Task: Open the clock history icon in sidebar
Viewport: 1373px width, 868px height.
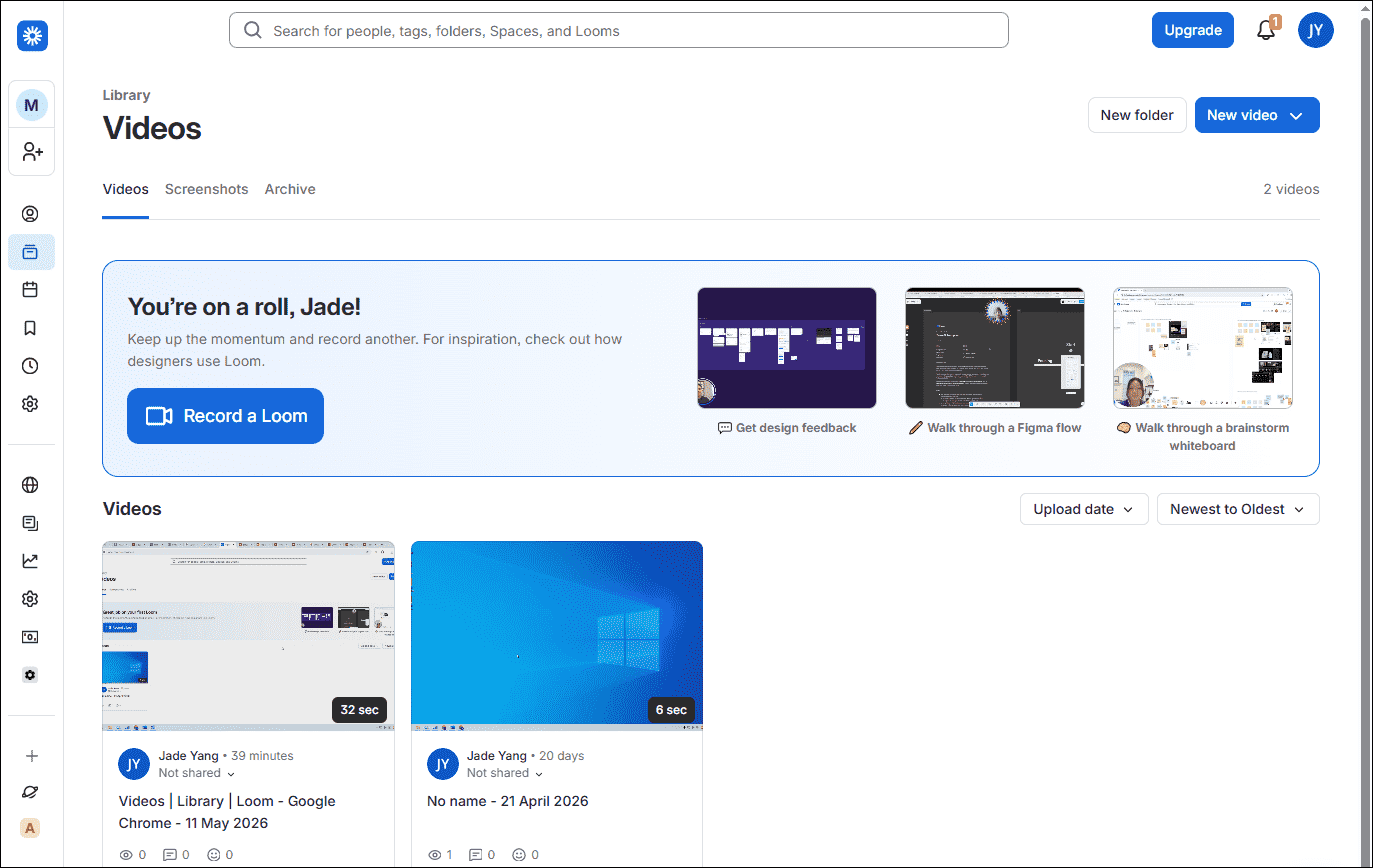Action: pos(30,366)
